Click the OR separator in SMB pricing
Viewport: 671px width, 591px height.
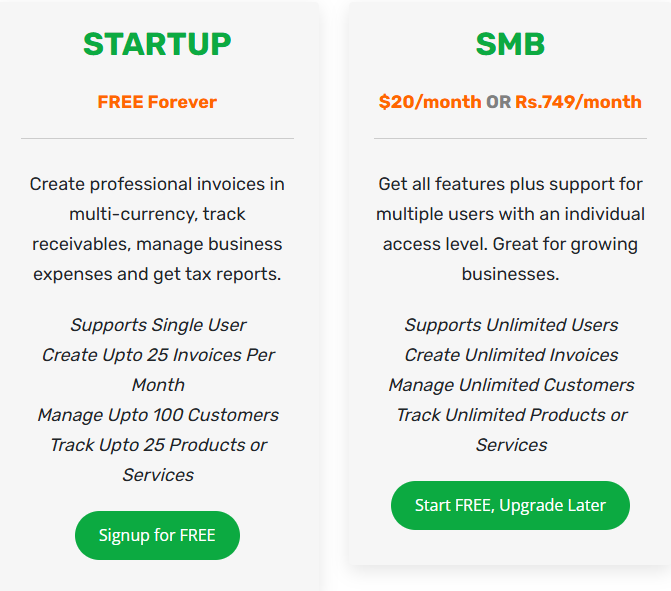pyautogui.click(x=498, y=102)
